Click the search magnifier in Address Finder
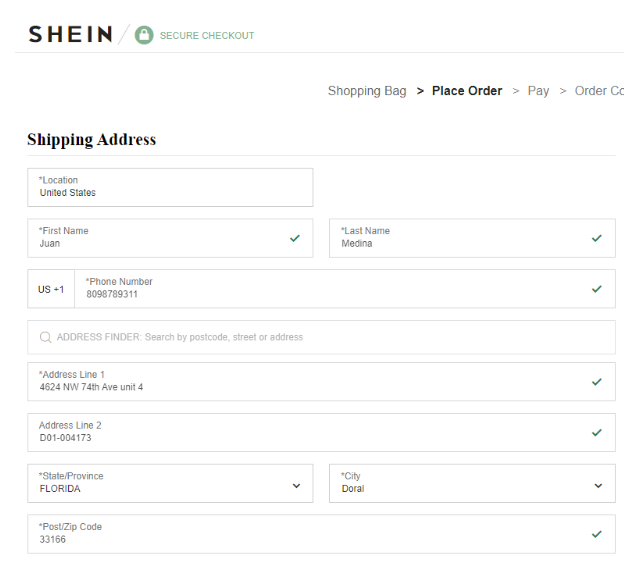 (x=45, y=338)
